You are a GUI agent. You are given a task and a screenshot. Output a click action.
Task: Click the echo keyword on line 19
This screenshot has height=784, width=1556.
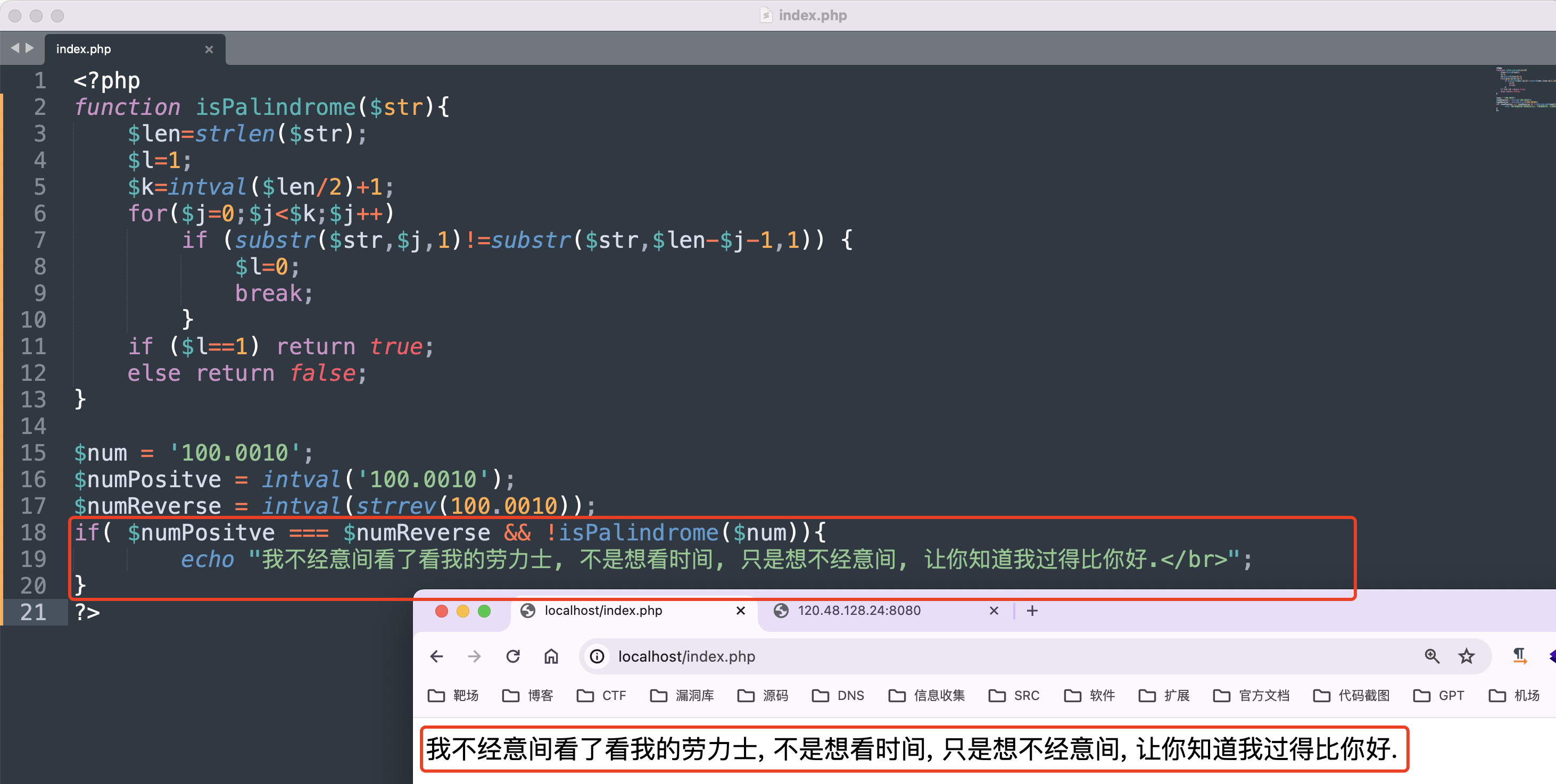point(207,559)
